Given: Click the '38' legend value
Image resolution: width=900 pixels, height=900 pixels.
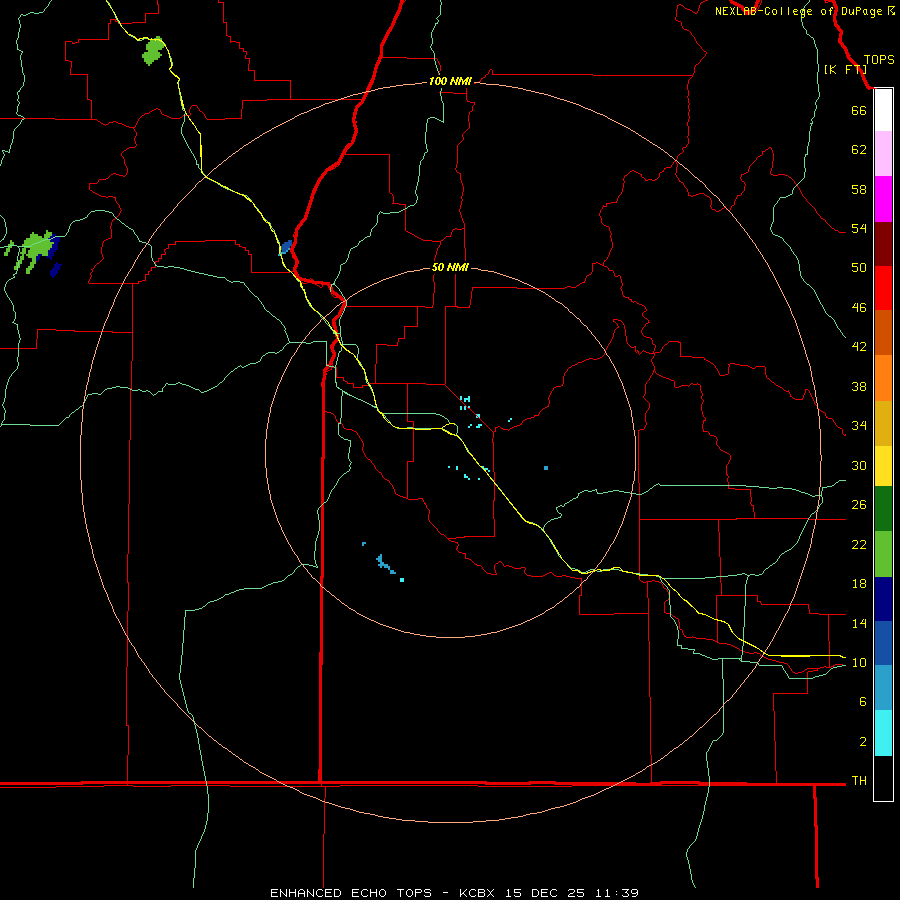Looking at the screenshot, I should click(859, 387).
